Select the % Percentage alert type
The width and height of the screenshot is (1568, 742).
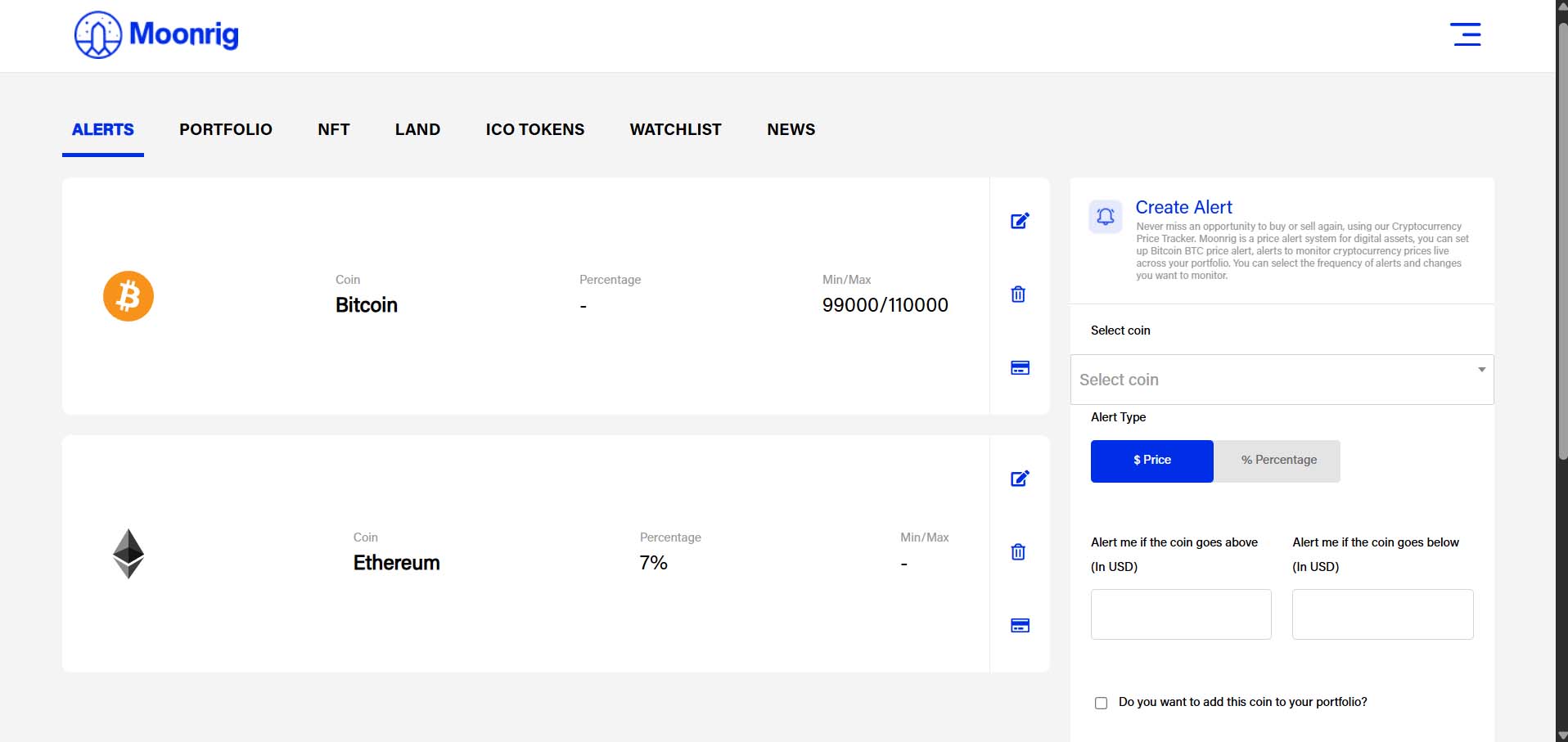click(1277, 461)
